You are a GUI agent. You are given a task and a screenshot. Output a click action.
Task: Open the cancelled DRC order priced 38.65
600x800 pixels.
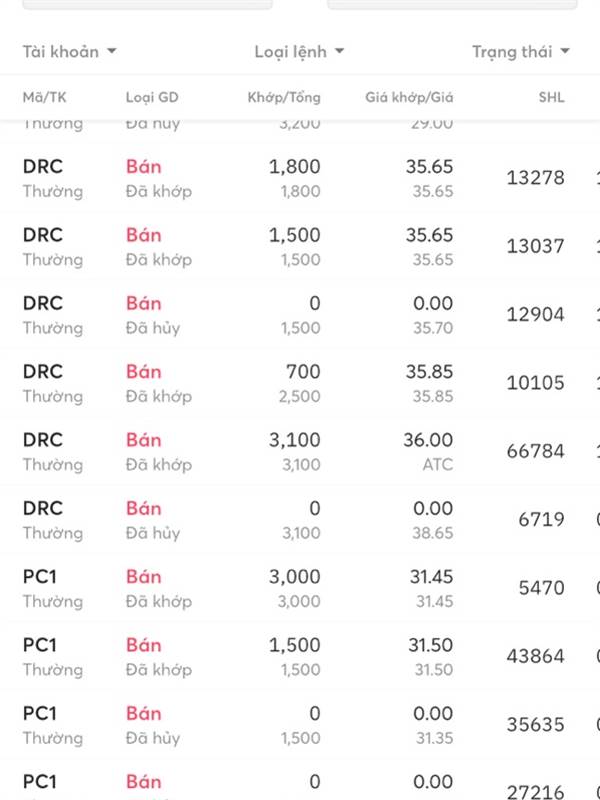coord(300,520)
